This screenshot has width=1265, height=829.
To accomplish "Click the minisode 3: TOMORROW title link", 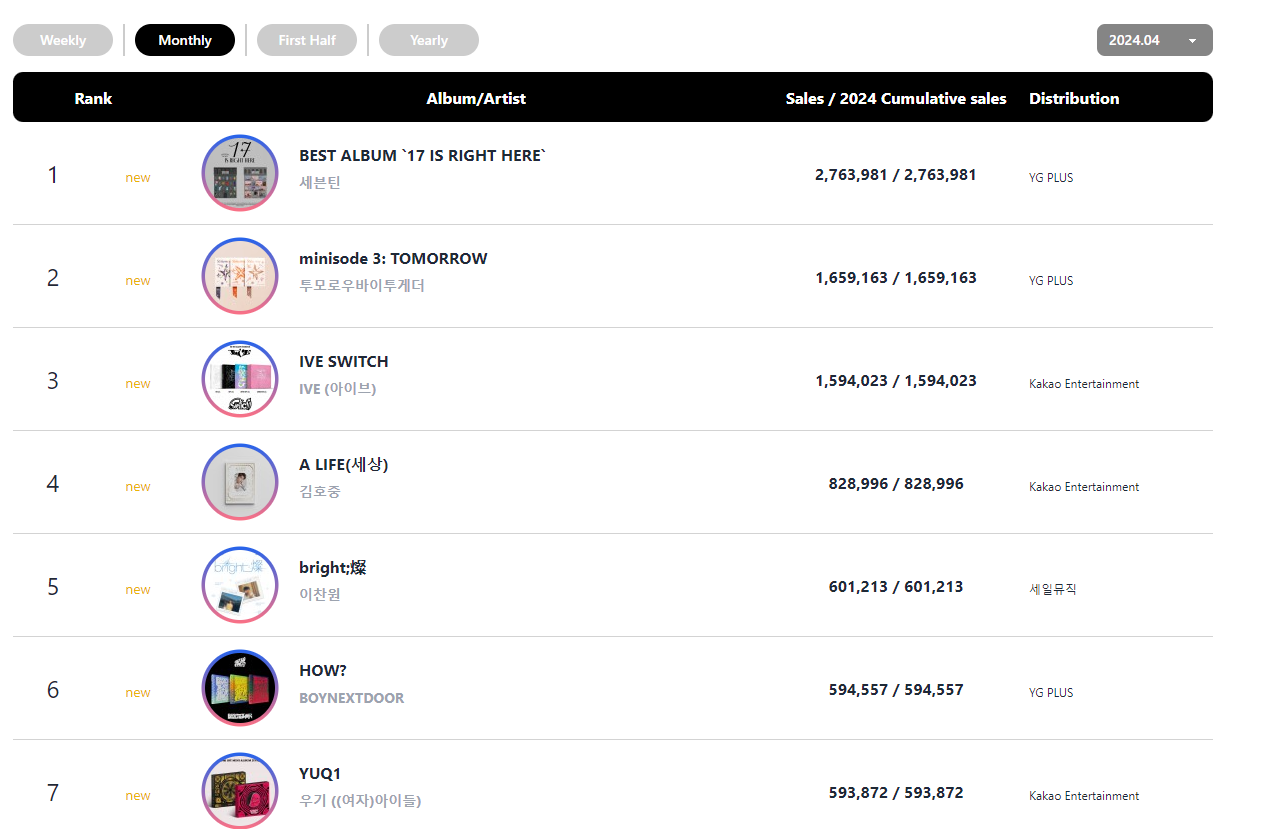I will [x=393, y=258].
